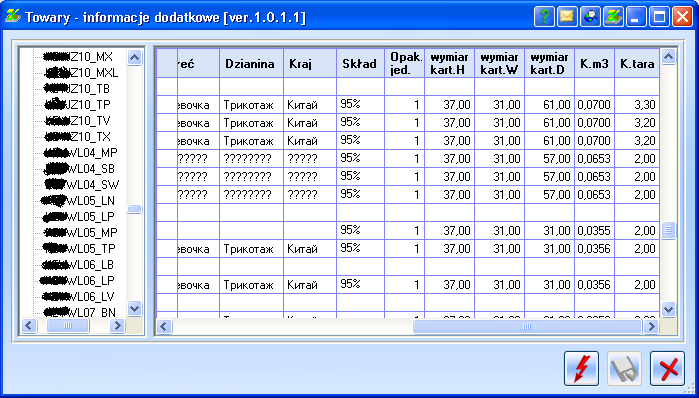
Task: Click the grayed floppy disk save icon
Action: pyautogui.click(x=625, y=368)
